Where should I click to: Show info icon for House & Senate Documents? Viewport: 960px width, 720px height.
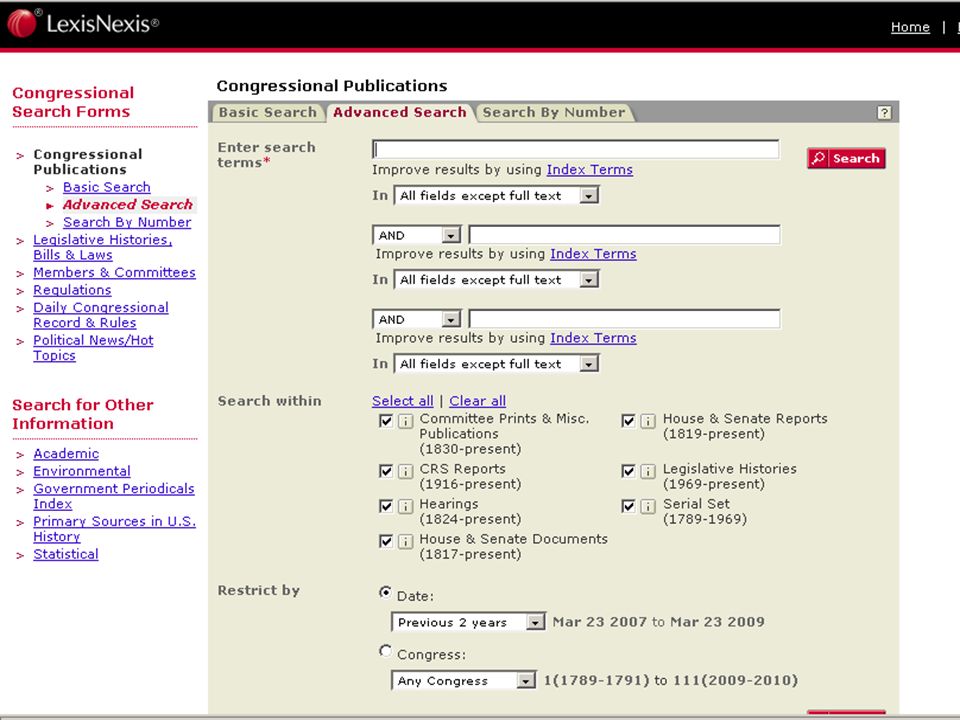click(405, 541)
